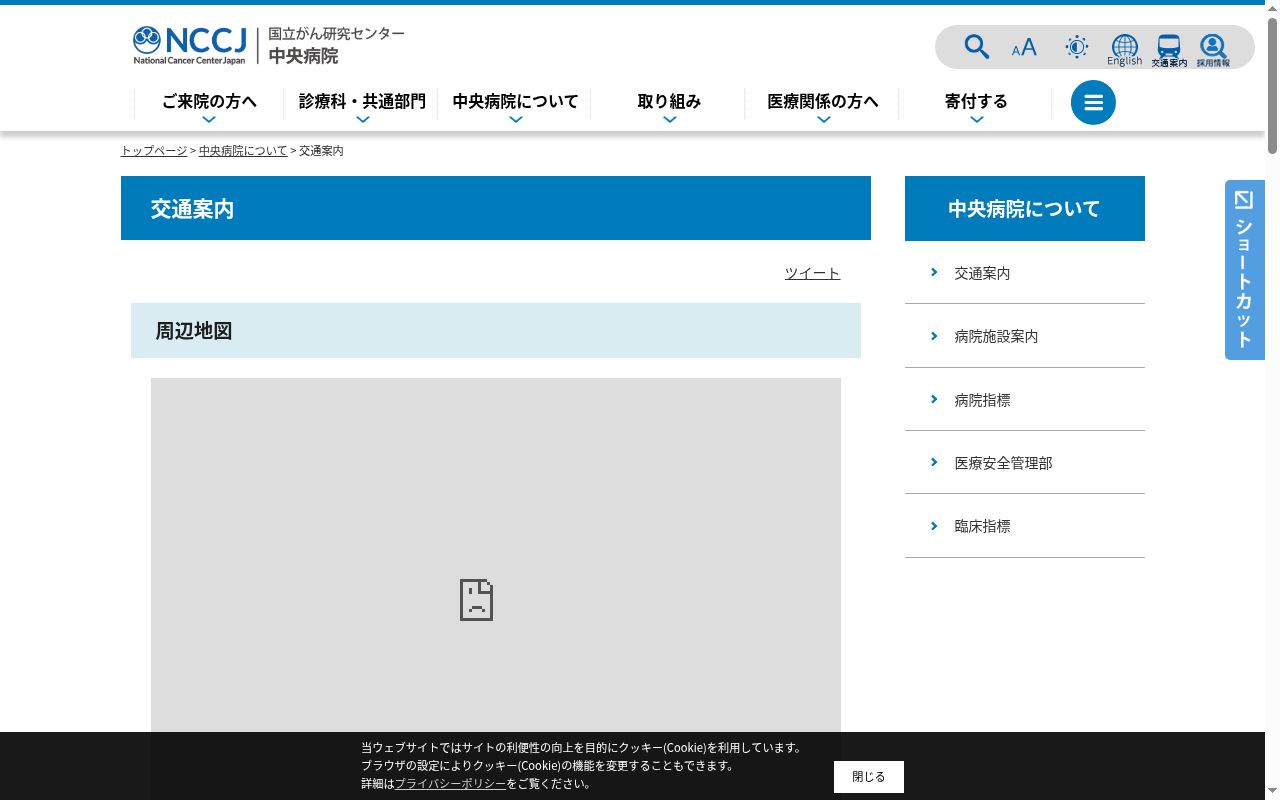1280x800 pixels.
Task: Open the hamburger menu round button
Action: pos(1093,102)
